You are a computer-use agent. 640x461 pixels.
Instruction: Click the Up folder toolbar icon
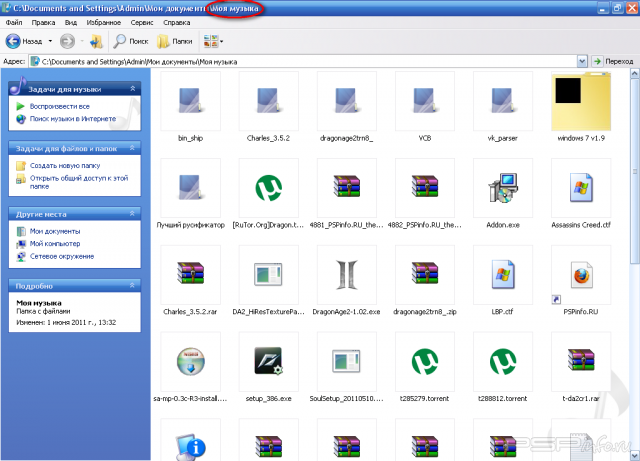[97, 42]
